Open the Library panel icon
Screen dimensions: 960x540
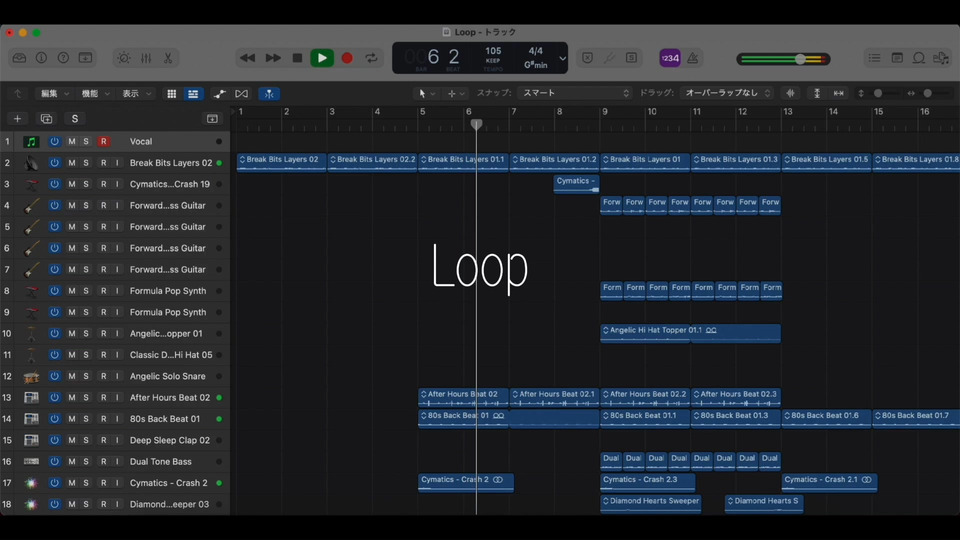[x=19, y=58]
